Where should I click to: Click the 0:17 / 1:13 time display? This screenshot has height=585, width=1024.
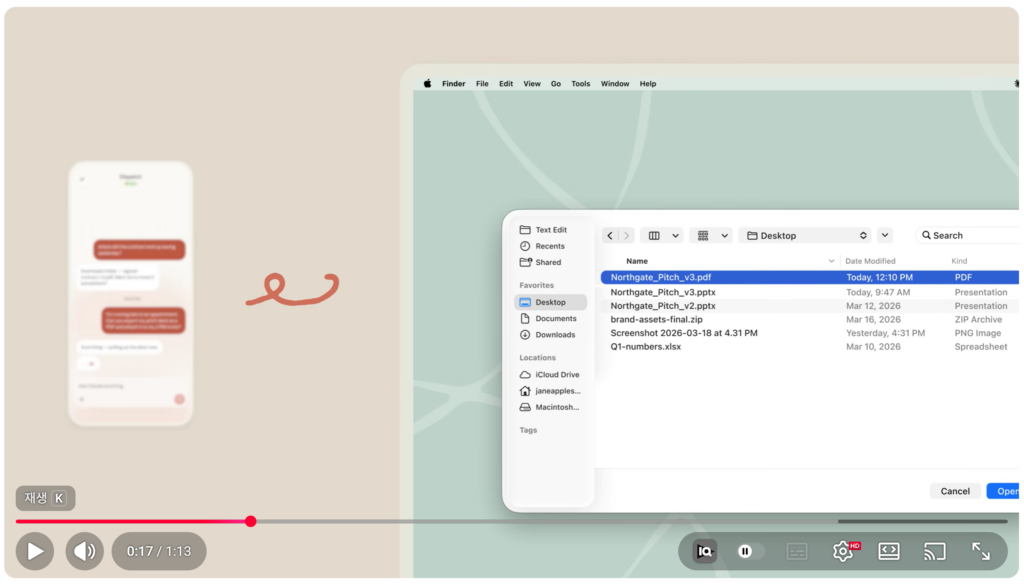pyautogui.click(x=159, y=551)
